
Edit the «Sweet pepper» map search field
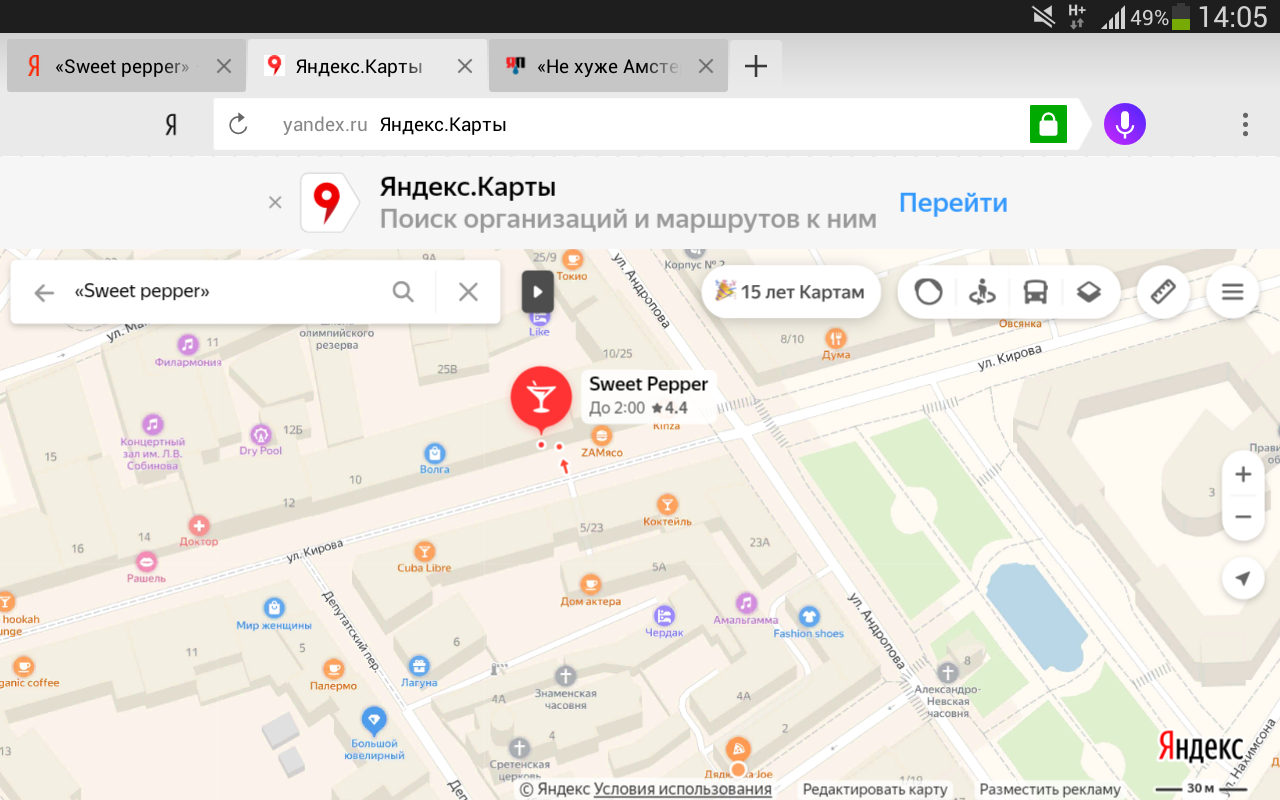(225, 292)
